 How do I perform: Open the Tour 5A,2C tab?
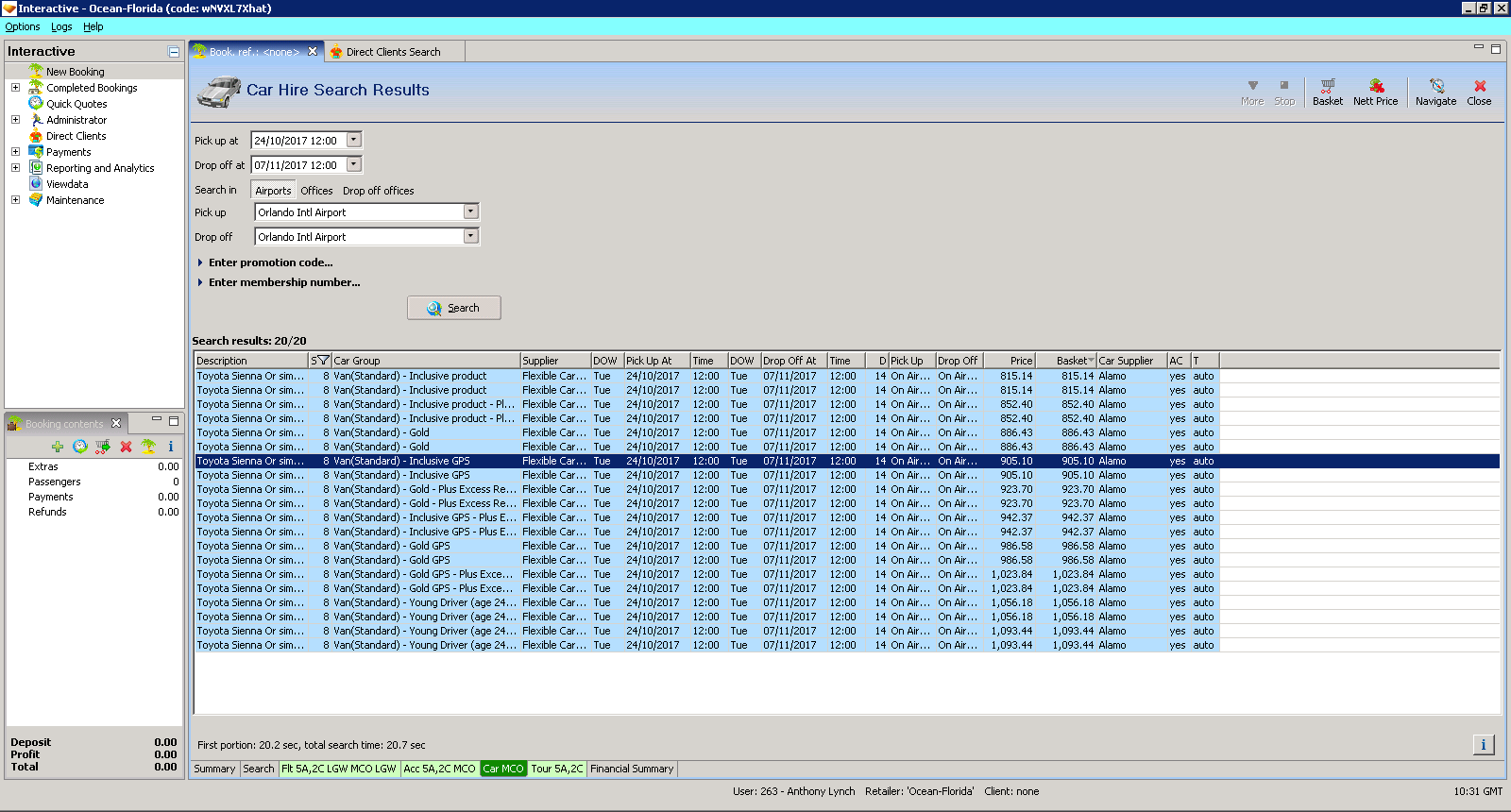click(x=557, y=769)
